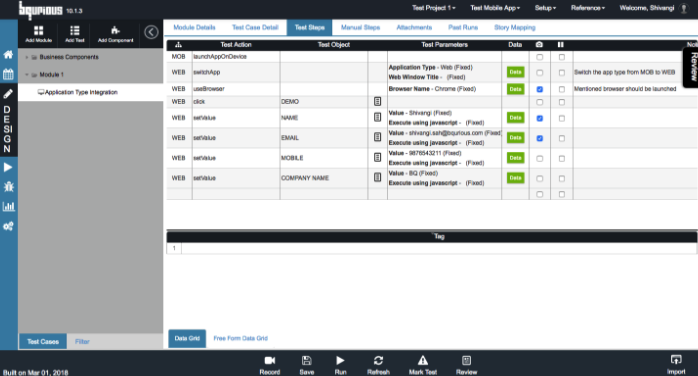The width and height of the screenshot is (698, 376).
Task: Start recording with the Record camera icon
Action: click(x=270, y=360)
